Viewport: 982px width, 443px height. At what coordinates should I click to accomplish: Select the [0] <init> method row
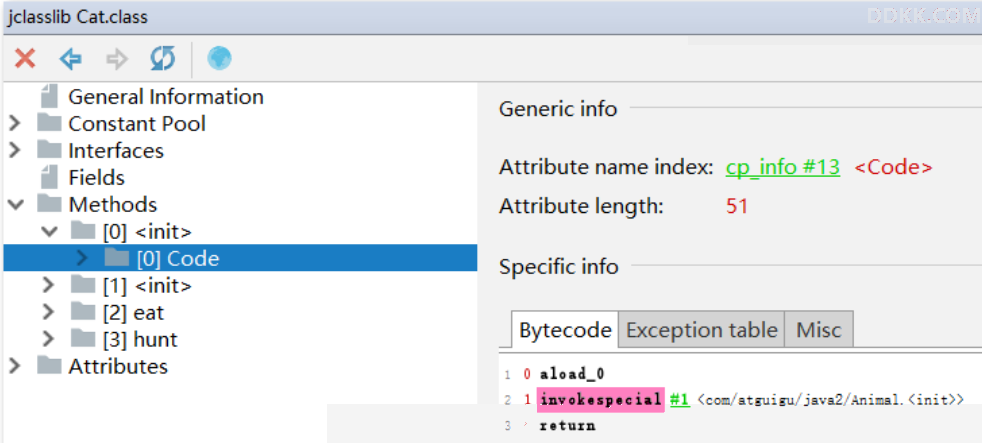(x=147, y=231)
